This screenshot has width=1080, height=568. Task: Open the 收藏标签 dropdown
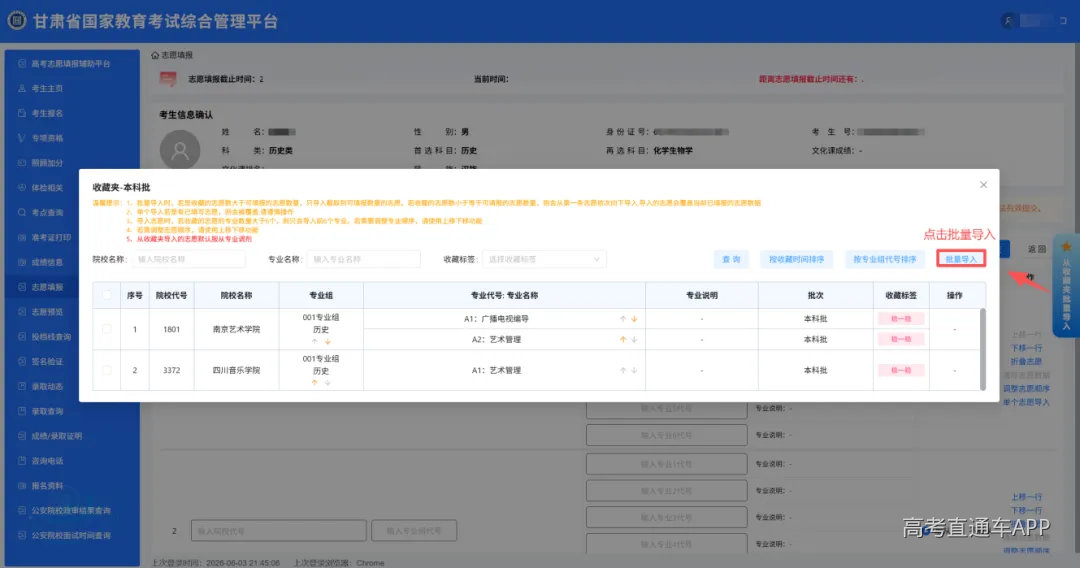(x=544, y=260)
